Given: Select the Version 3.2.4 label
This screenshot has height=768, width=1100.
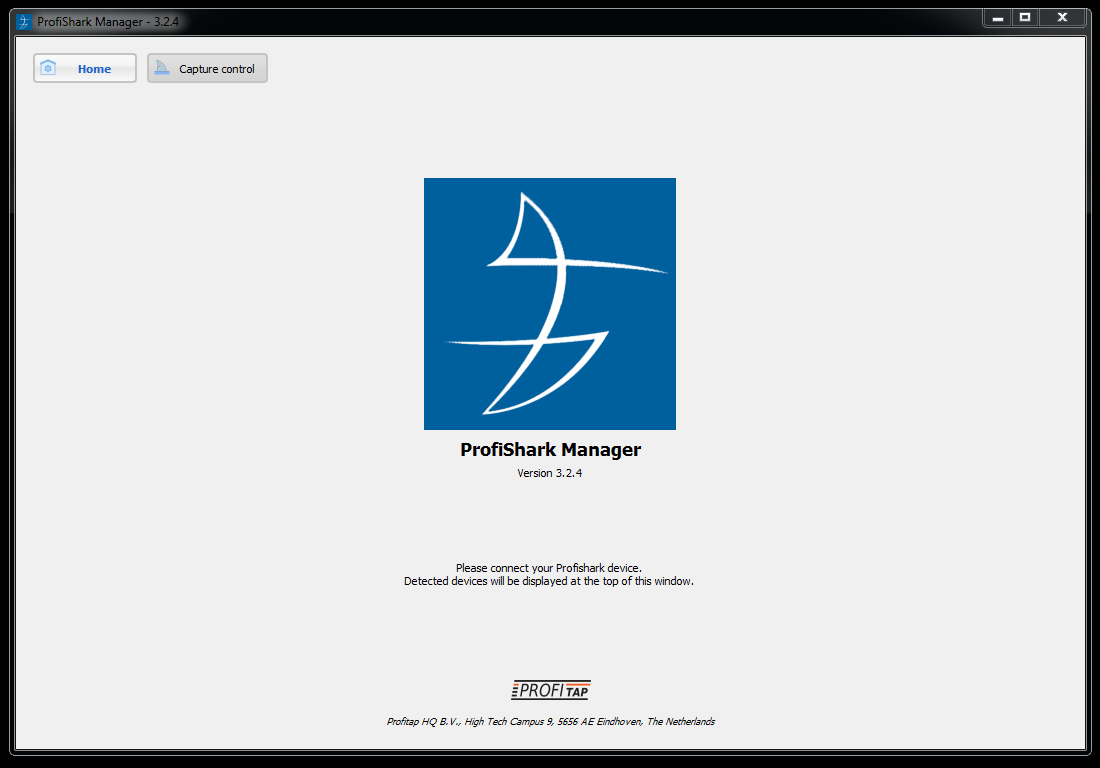Looking at the screenshot, I should tap(550, 473).
